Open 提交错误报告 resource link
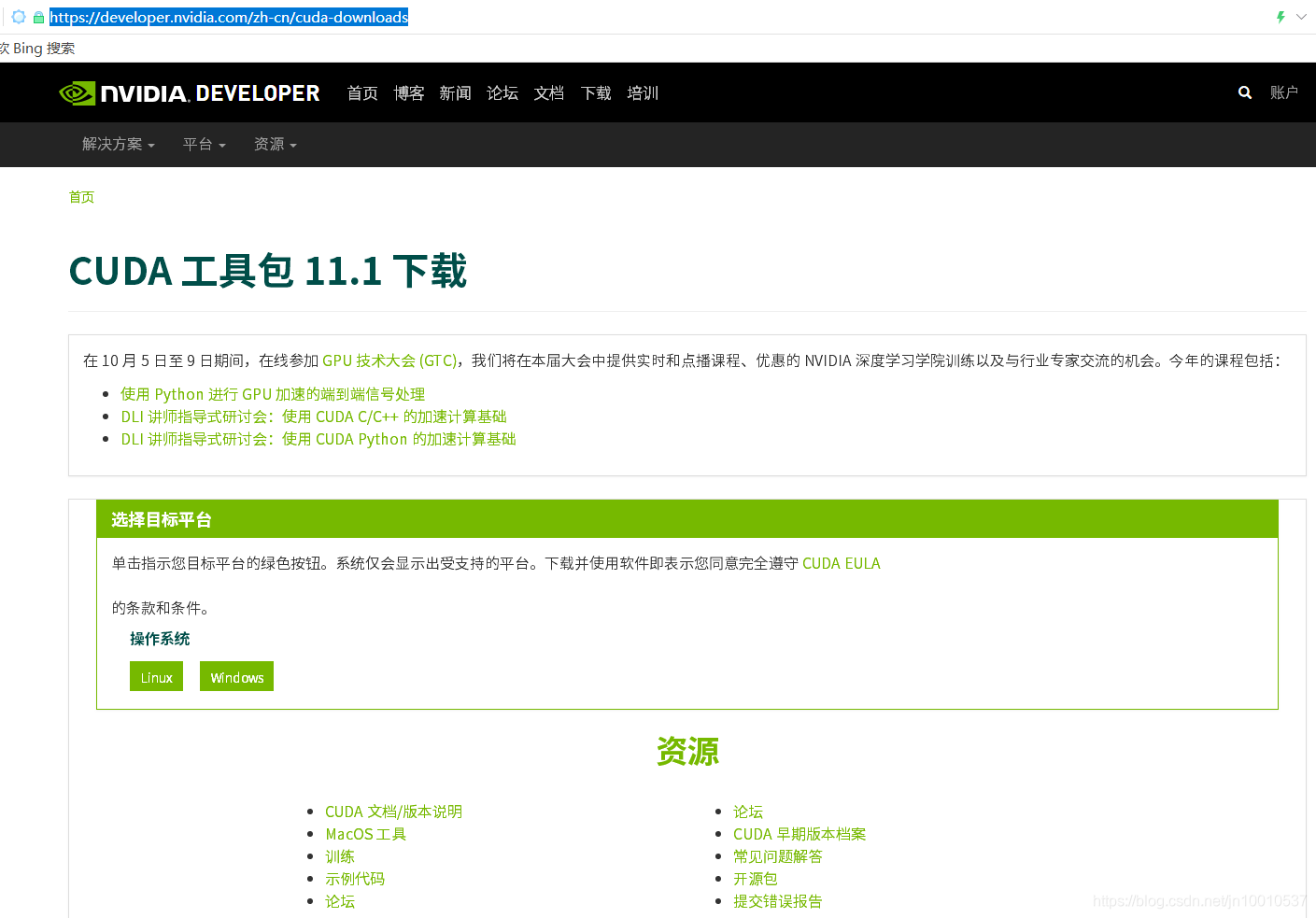This screenshot has height=918, width=1316. tap(778, 901)
